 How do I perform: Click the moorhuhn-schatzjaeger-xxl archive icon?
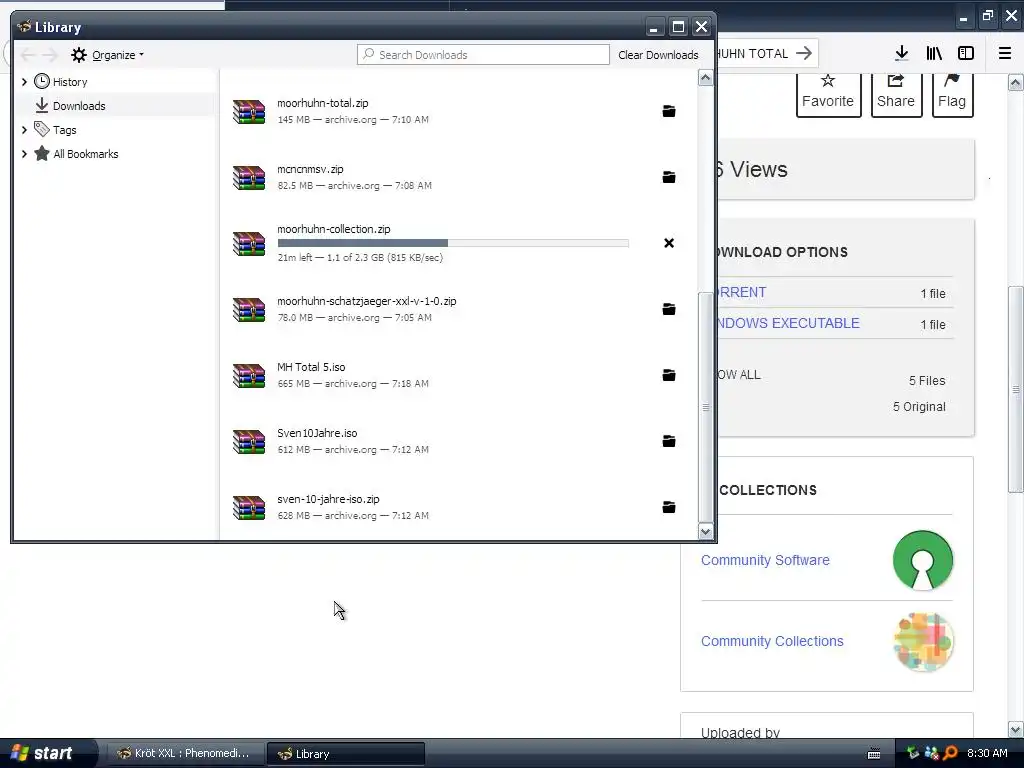[249, 309]
